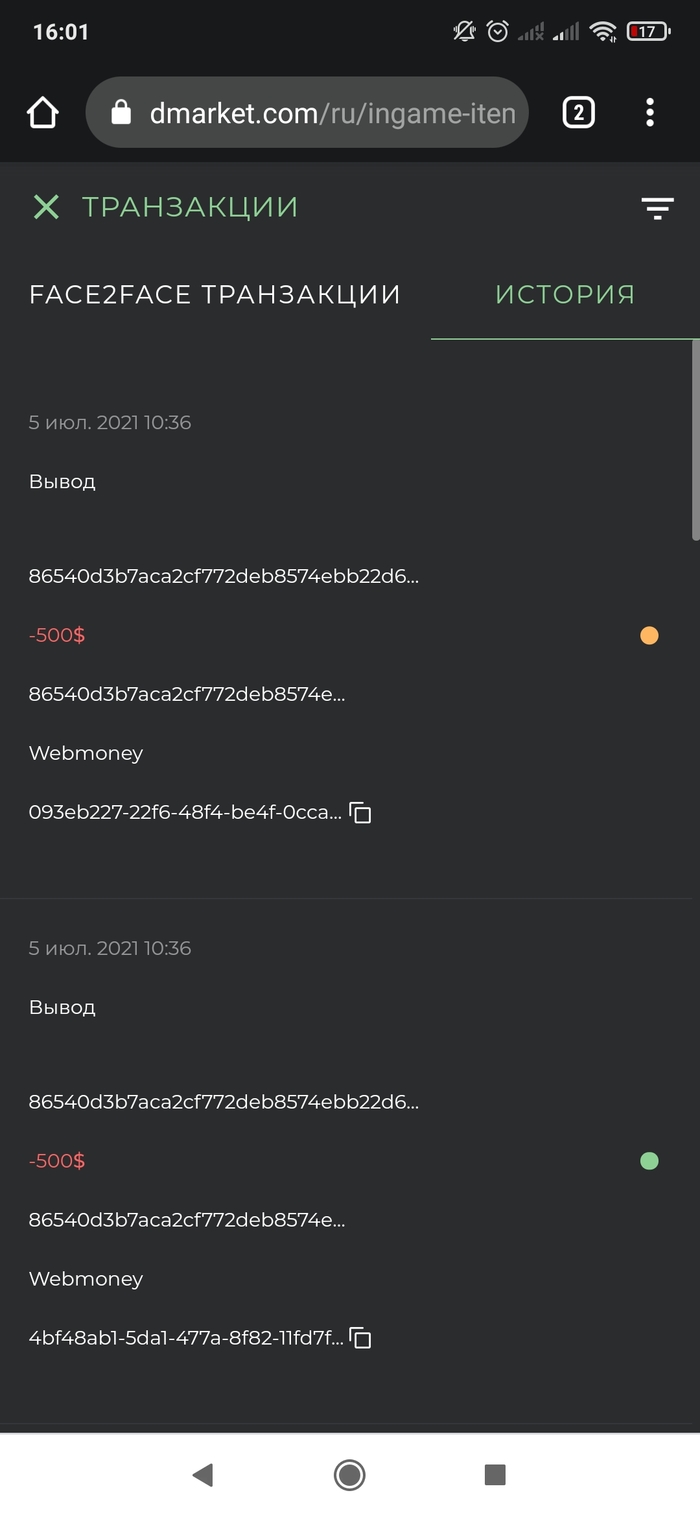This screenshot has height=1517, width=700.
Task: Click the page scrollbar on the right edge
Action: point(695,440)
